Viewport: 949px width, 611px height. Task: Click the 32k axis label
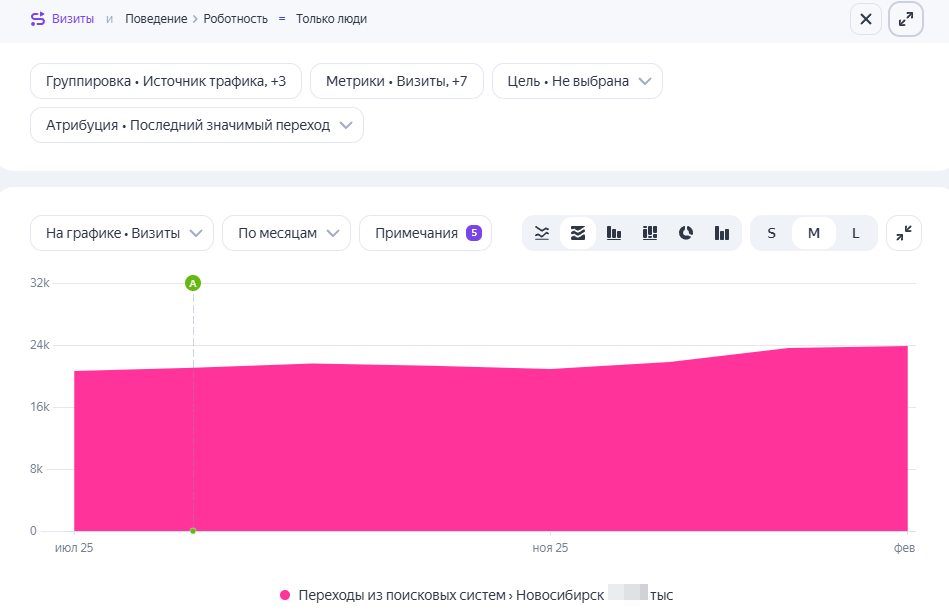[40, 283]
